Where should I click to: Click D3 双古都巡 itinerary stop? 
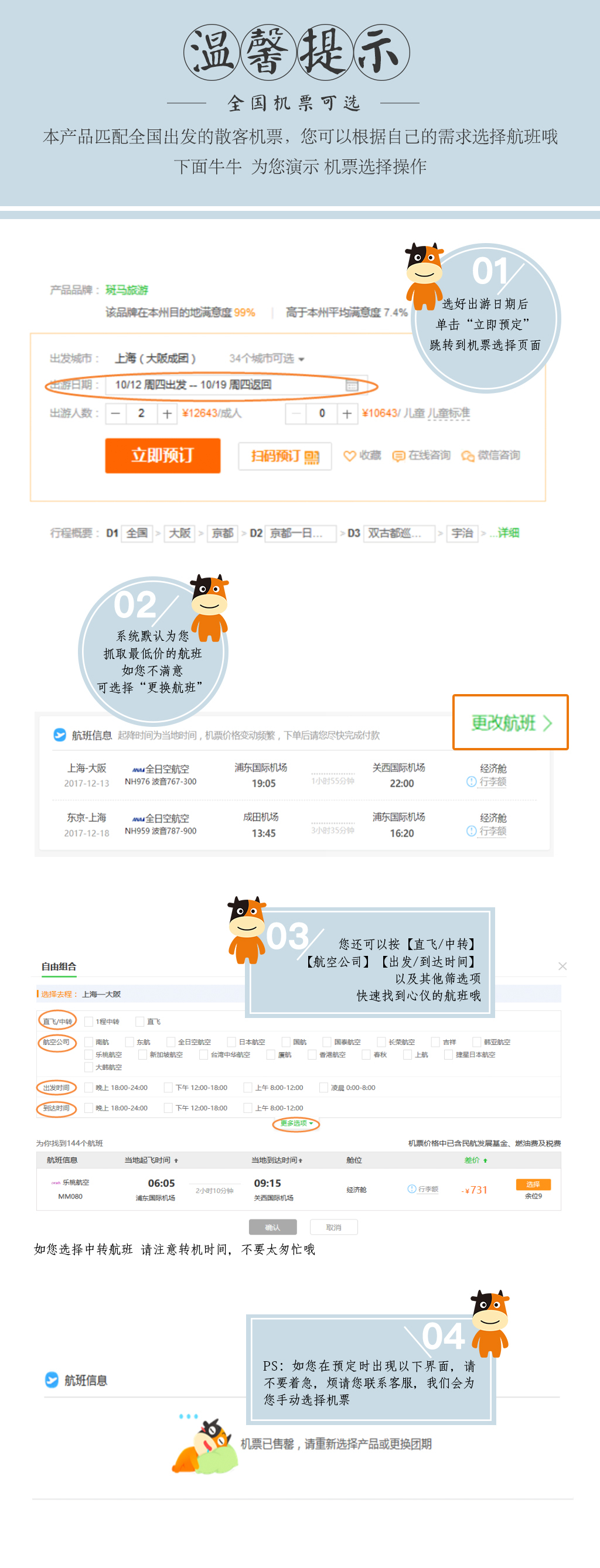point(399,534)
